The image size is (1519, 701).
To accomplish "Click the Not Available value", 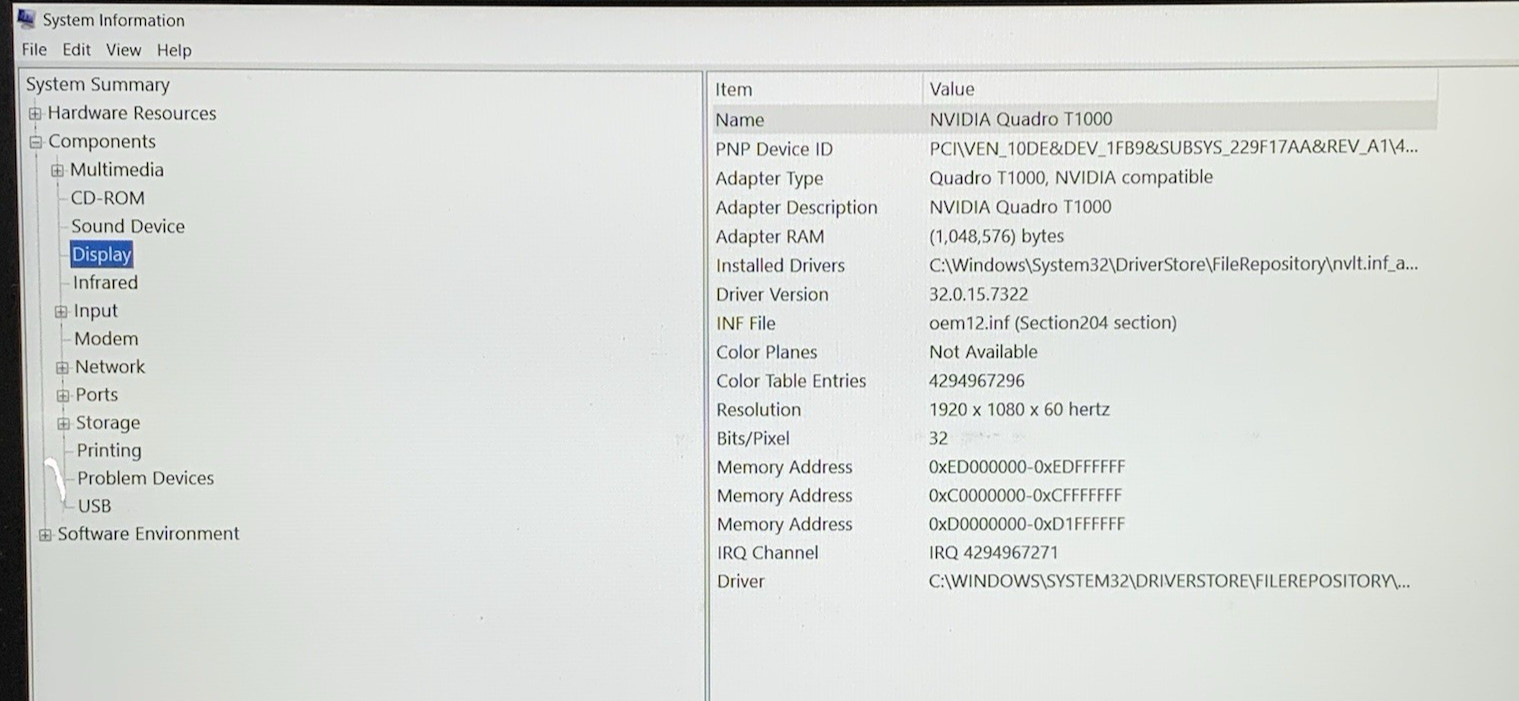I will (x=983, y=352).
